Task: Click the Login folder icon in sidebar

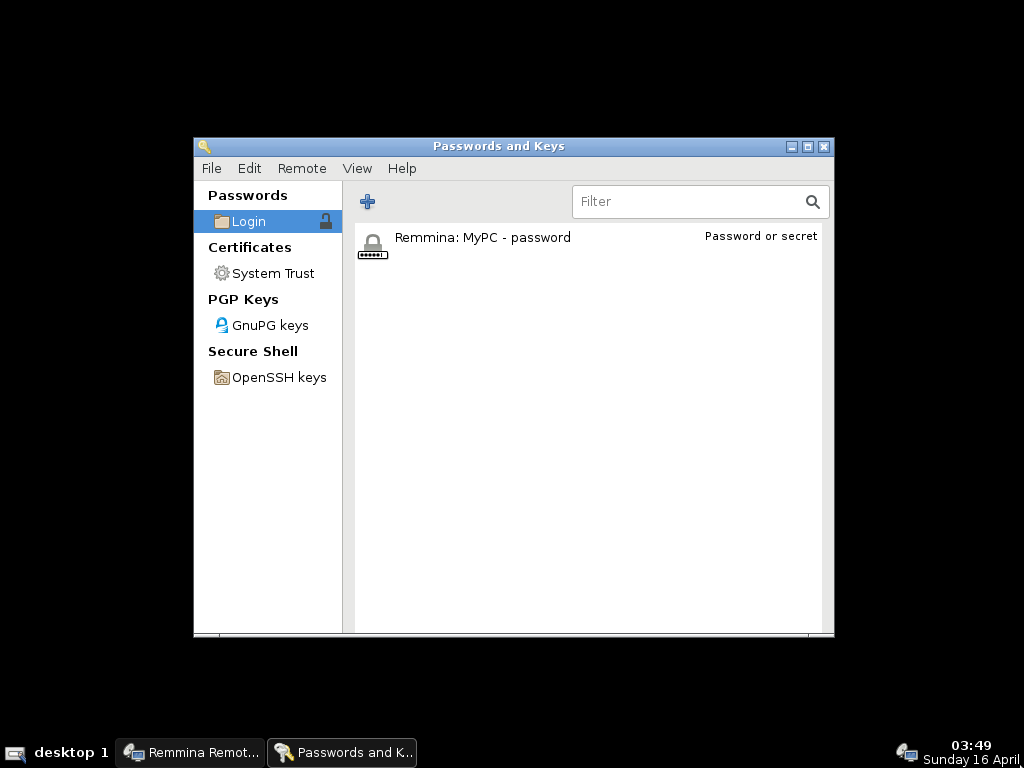Action: pyautogui.click(x=222, y=221)
